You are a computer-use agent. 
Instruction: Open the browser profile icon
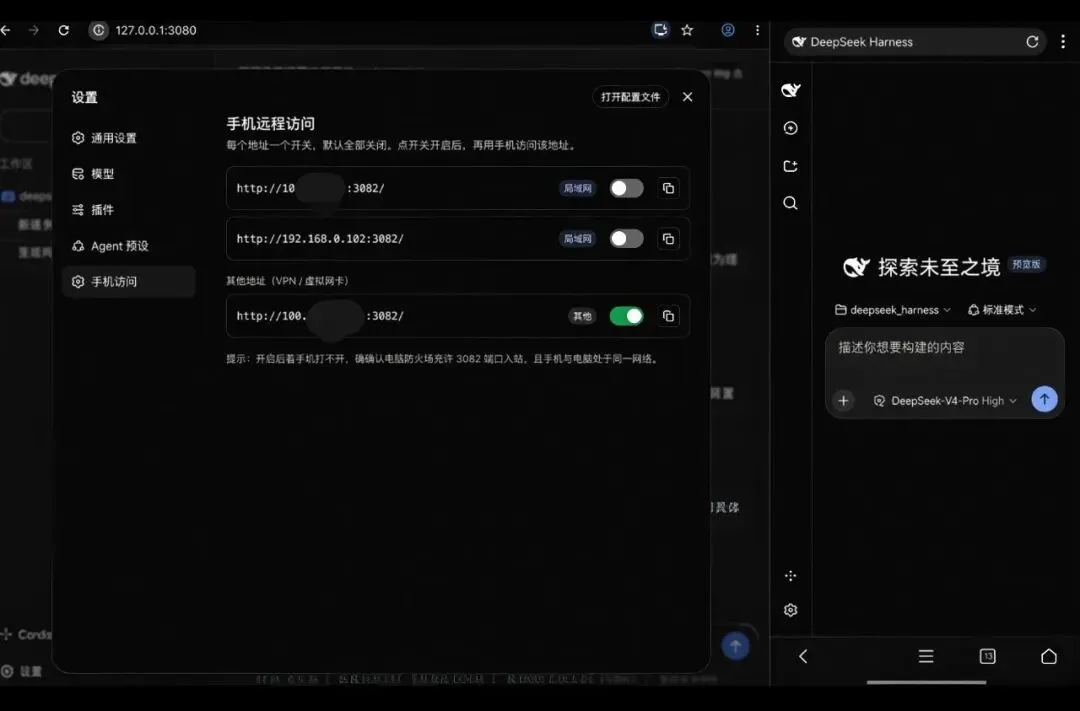pyautogui.click(x=727, y=30)
